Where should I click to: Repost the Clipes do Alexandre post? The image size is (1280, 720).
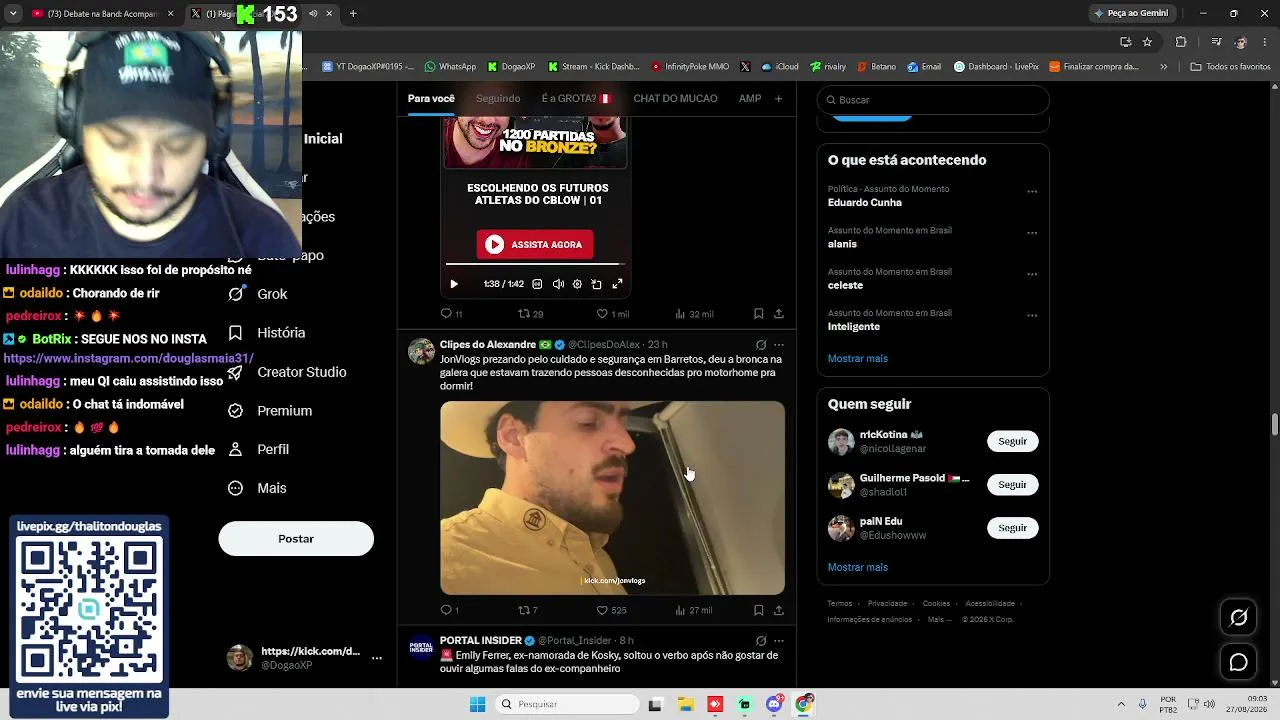(x=528, y=610)
